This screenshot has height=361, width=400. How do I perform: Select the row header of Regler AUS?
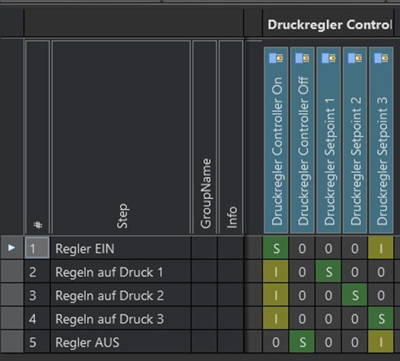coord(12,342)
